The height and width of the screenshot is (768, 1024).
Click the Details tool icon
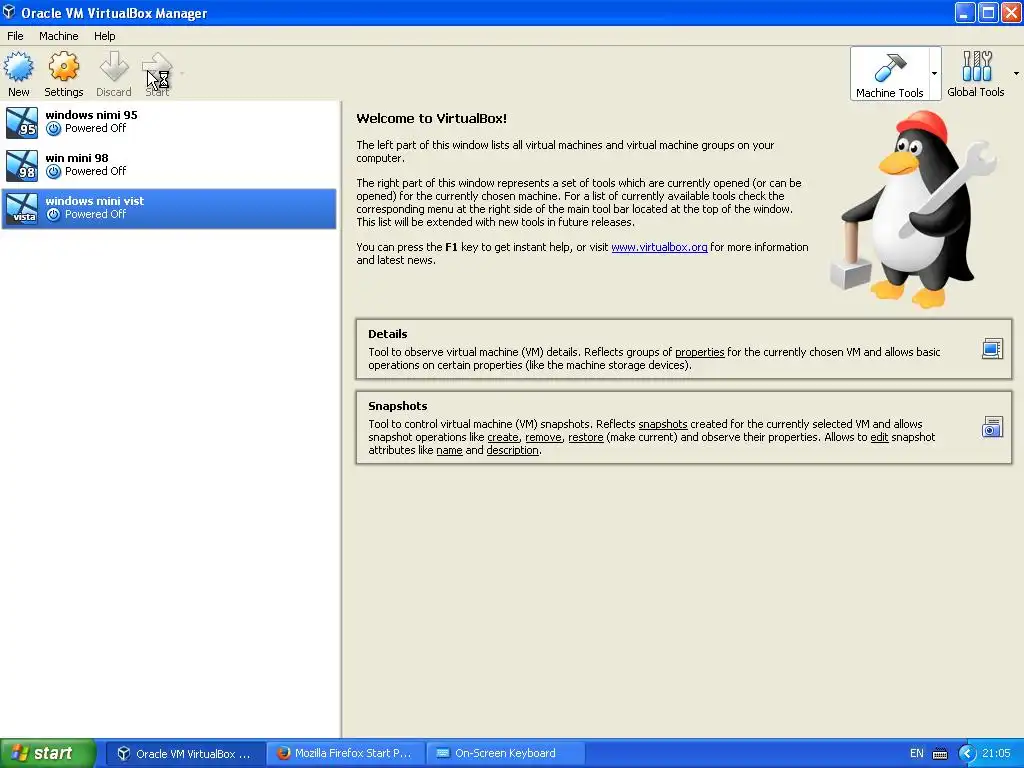pos(992,349)
